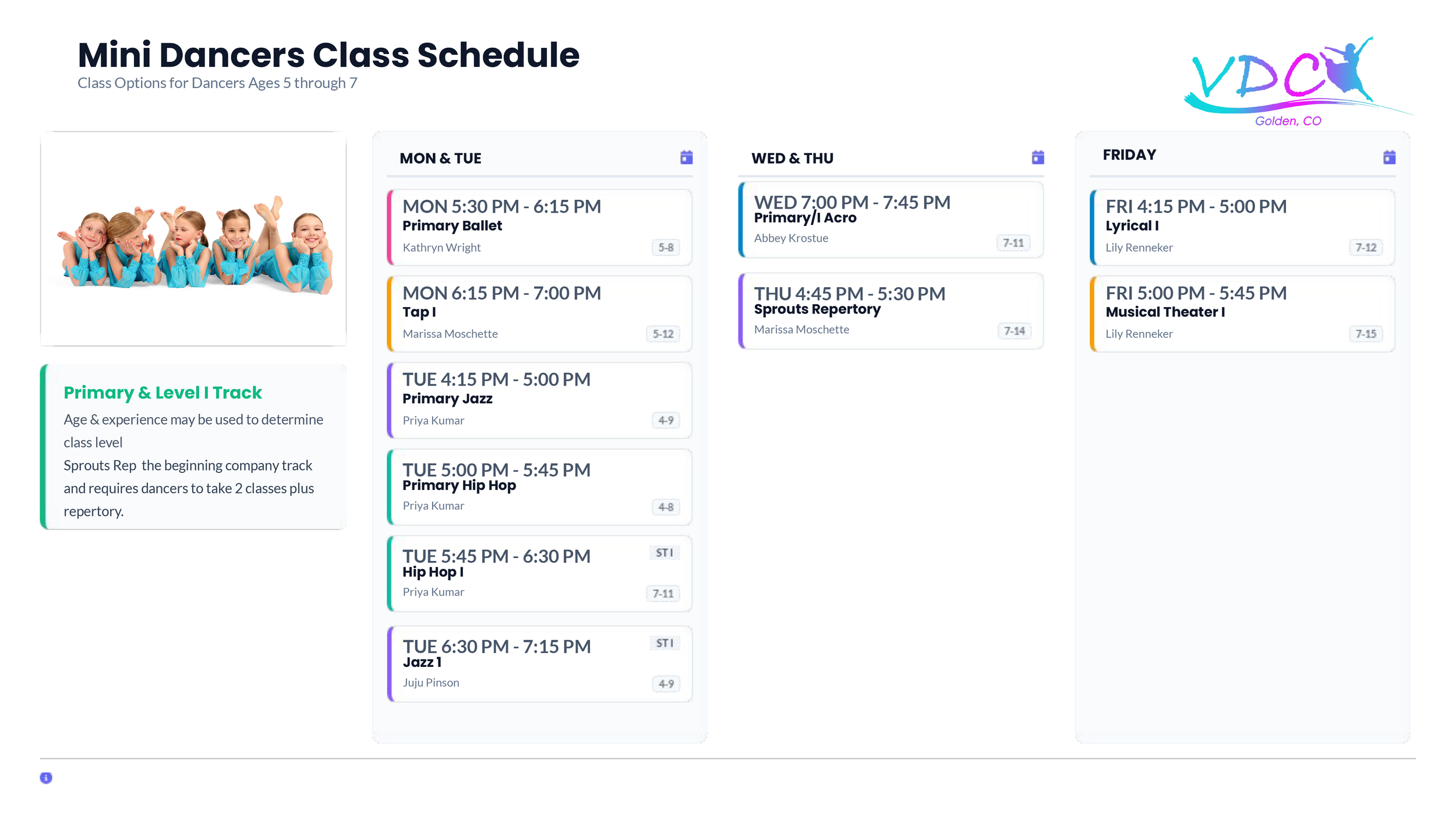Click the ST I tag on Jazz 1
The image size is (1456, 819).
click(x=665, y=643)
